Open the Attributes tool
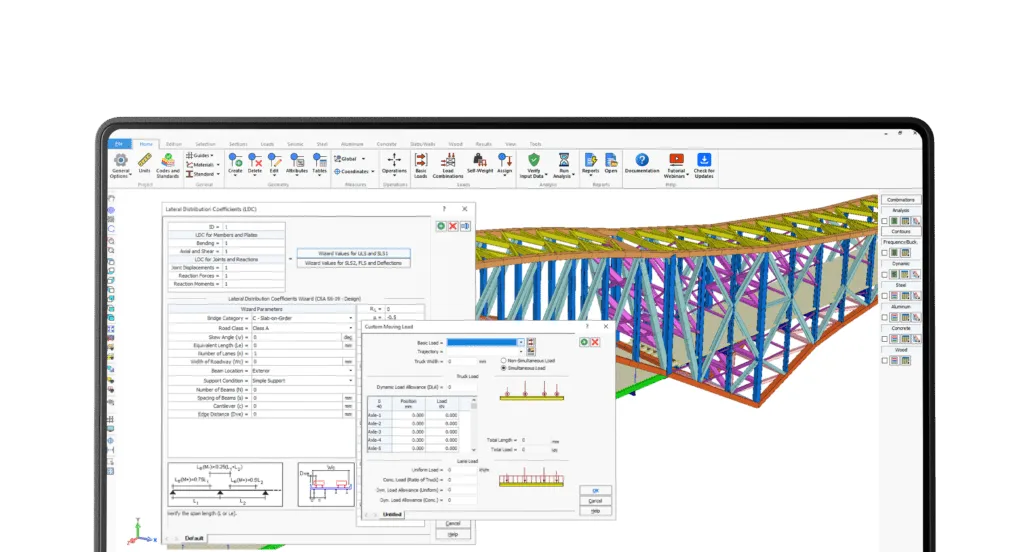 click(x=296, y=163)
